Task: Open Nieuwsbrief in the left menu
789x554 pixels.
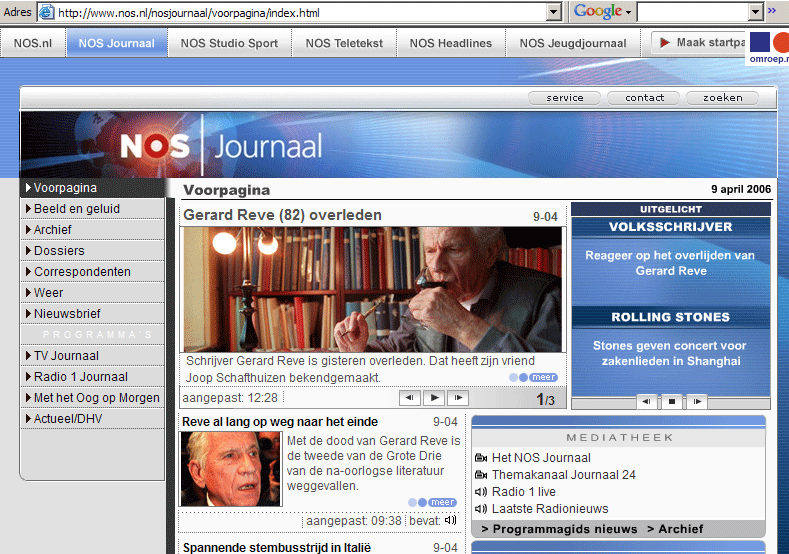Action: tap(93, 313)
